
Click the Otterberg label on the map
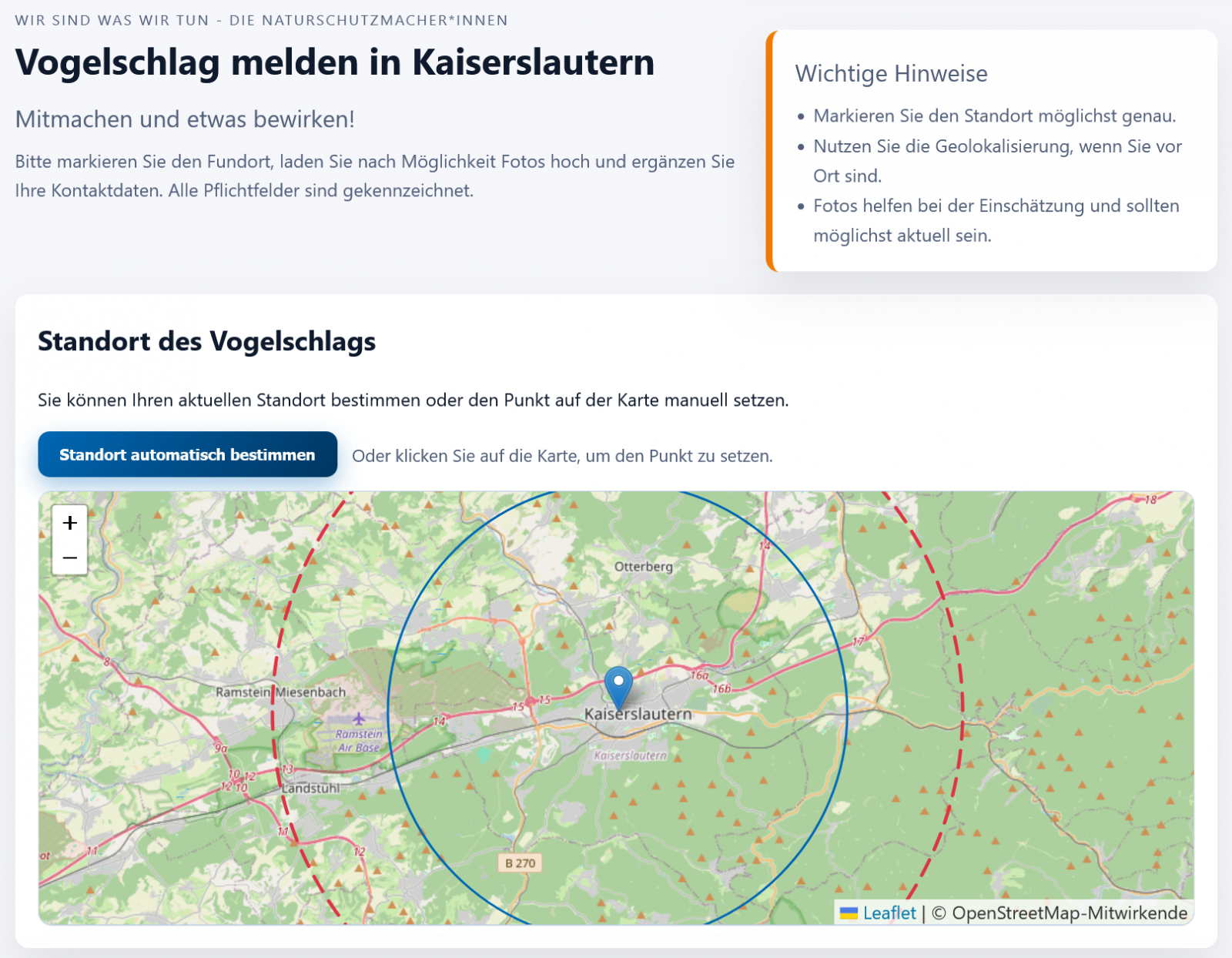click(x=644, y=567)
